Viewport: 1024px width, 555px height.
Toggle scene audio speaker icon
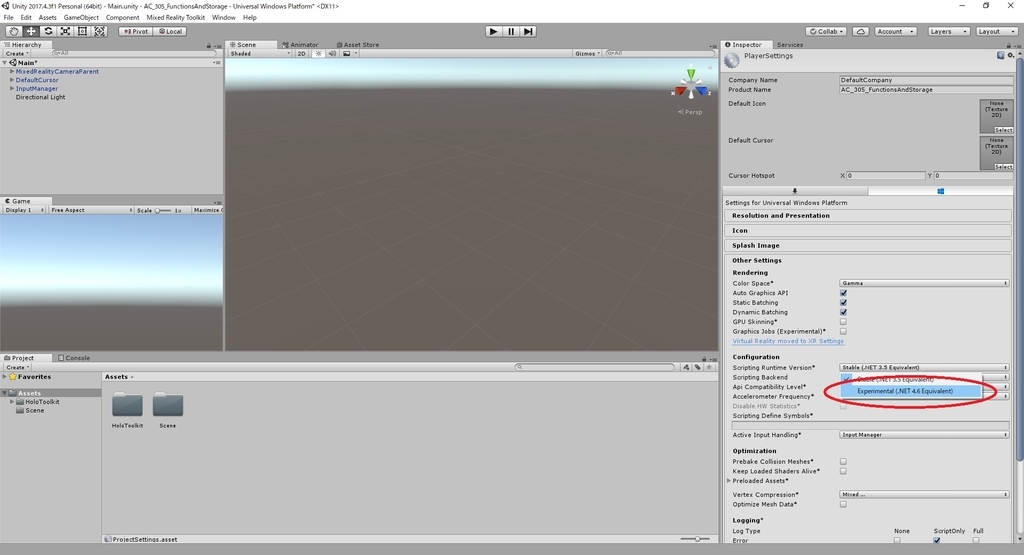pos(332,54)
